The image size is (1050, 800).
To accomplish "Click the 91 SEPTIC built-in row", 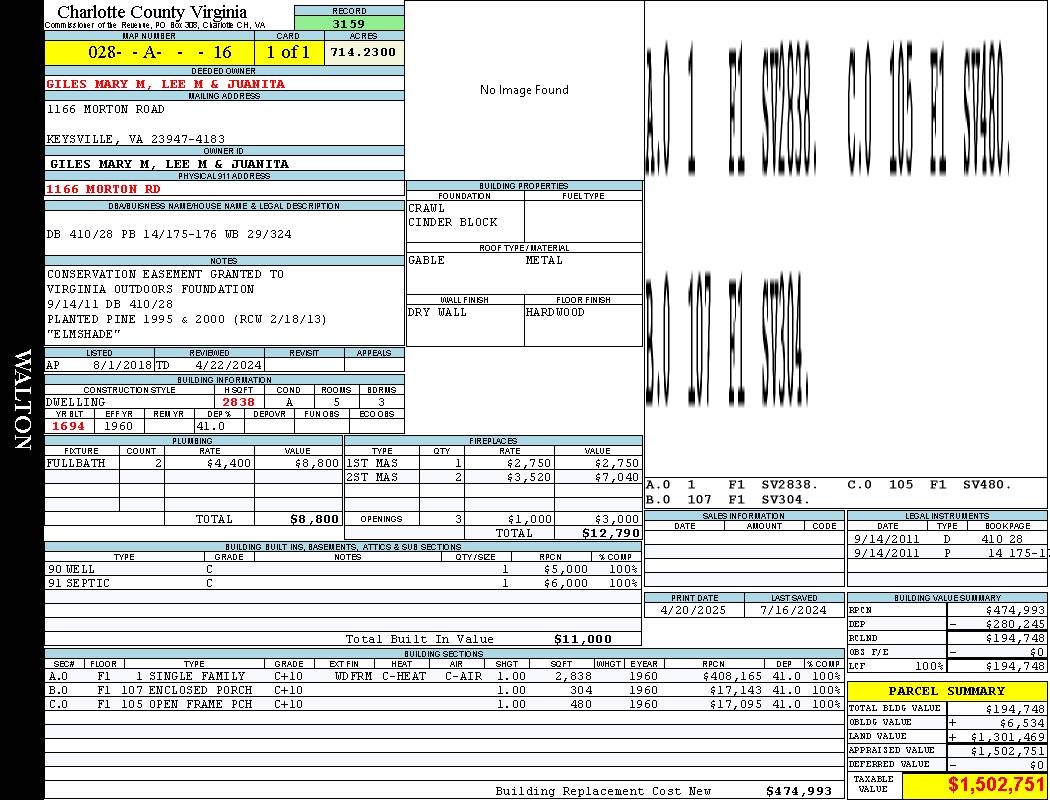I will pyautogui.click(x=343, y=584).
